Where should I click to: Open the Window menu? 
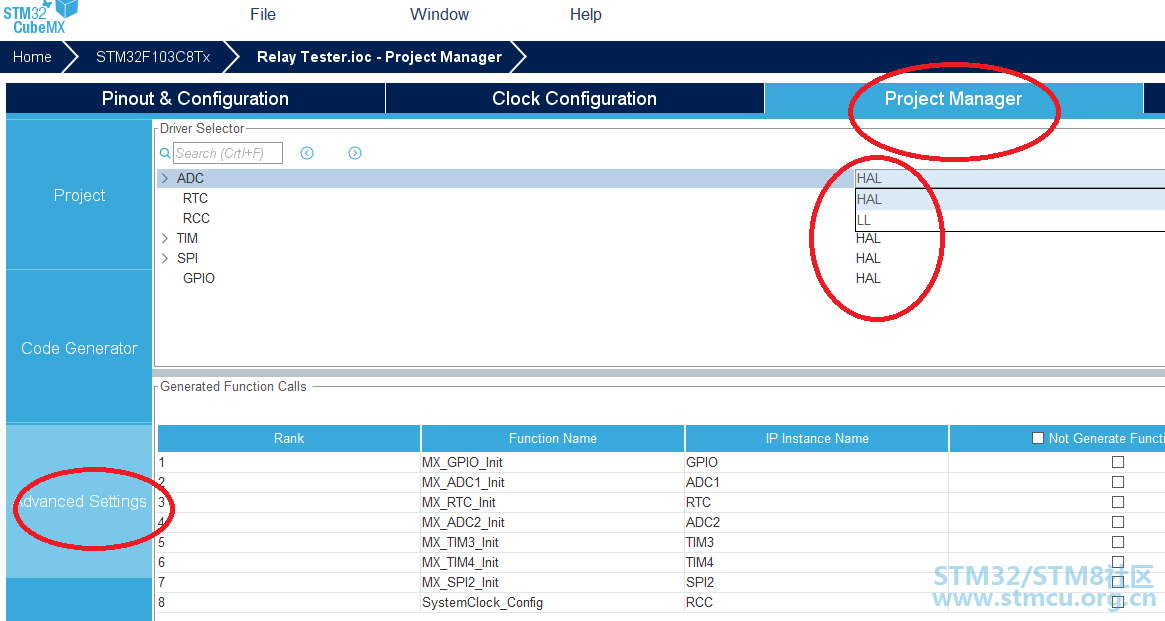point(439,15)
